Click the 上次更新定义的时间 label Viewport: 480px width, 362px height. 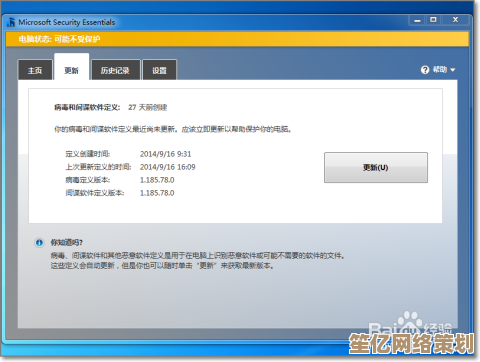[x=98, y=167]
